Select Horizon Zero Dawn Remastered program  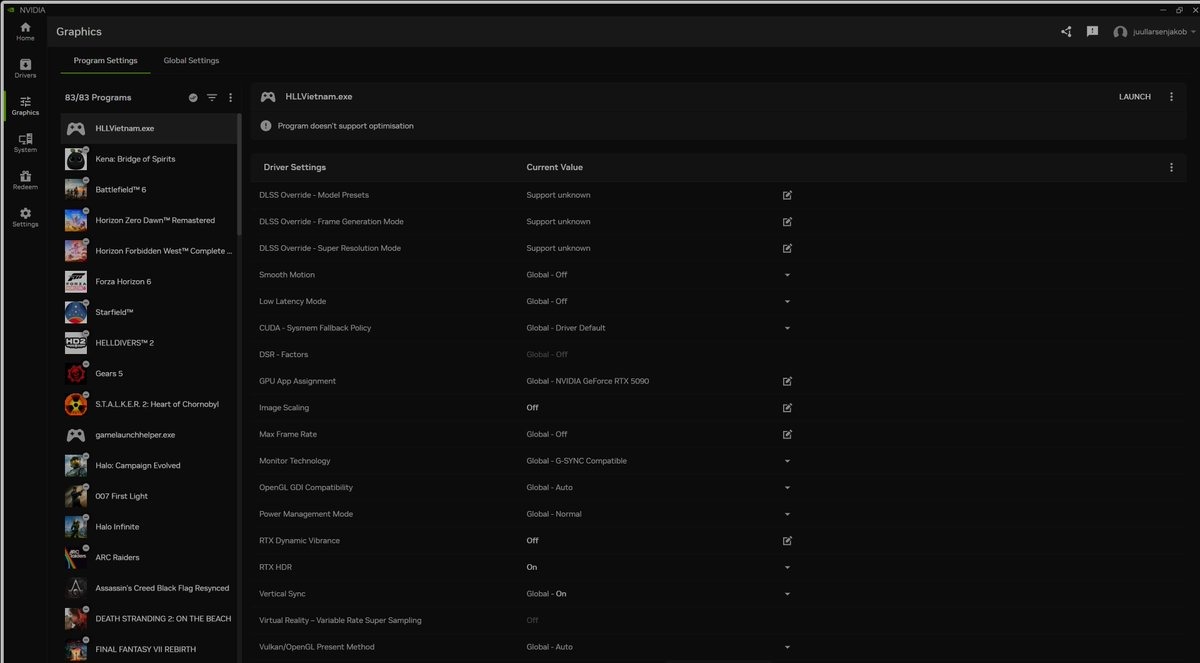[148, 220]
